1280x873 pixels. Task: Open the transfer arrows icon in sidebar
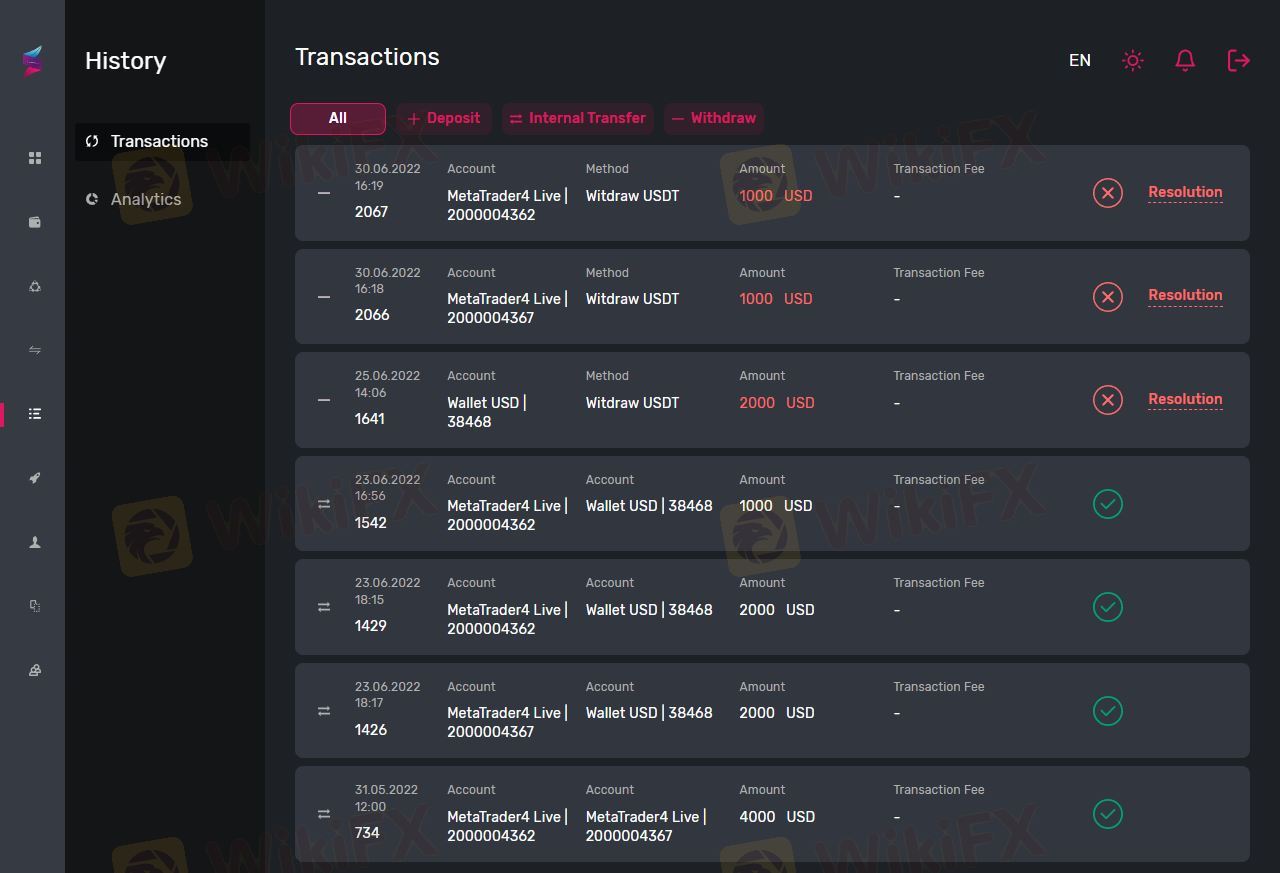35,350
